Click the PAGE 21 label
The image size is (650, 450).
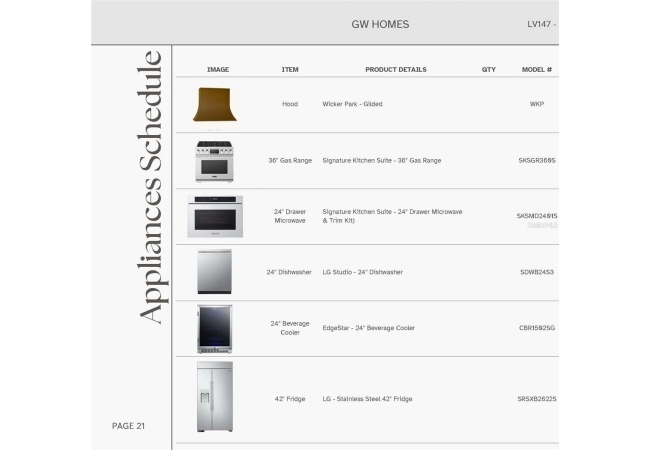tap(128, 426)
